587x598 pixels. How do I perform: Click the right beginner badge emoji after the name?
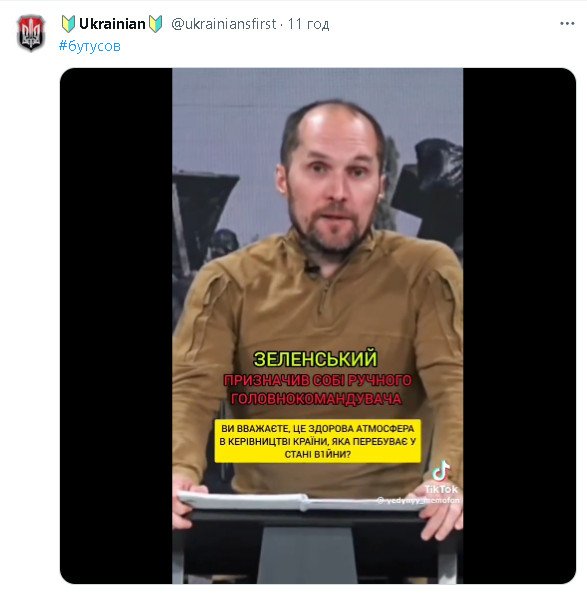(156, 24)
